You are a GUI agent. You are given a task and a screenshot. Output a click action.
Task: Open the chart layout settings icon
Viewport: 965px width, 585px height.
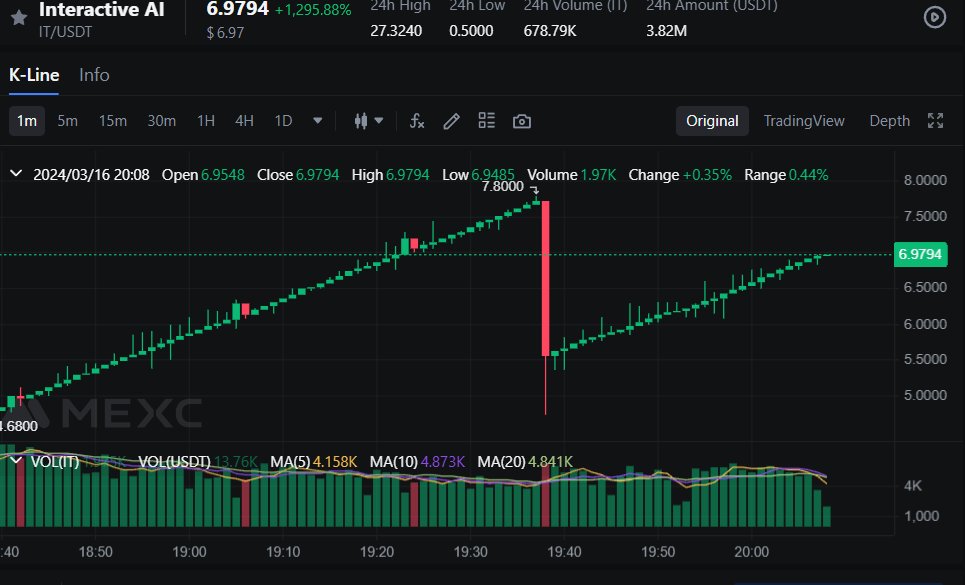[x=486, y=121]
